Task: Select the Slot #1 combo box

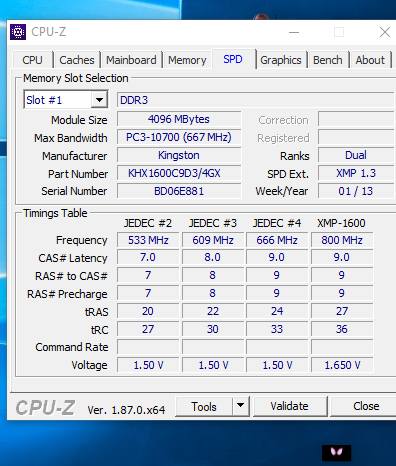Action: pos(66,100)
